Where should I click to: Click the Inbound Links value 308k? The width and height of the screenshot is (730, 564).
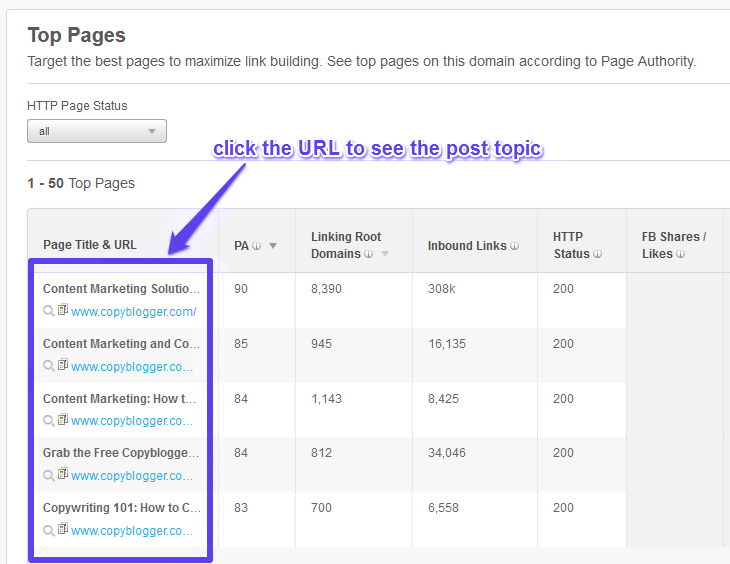click(441, 289)
